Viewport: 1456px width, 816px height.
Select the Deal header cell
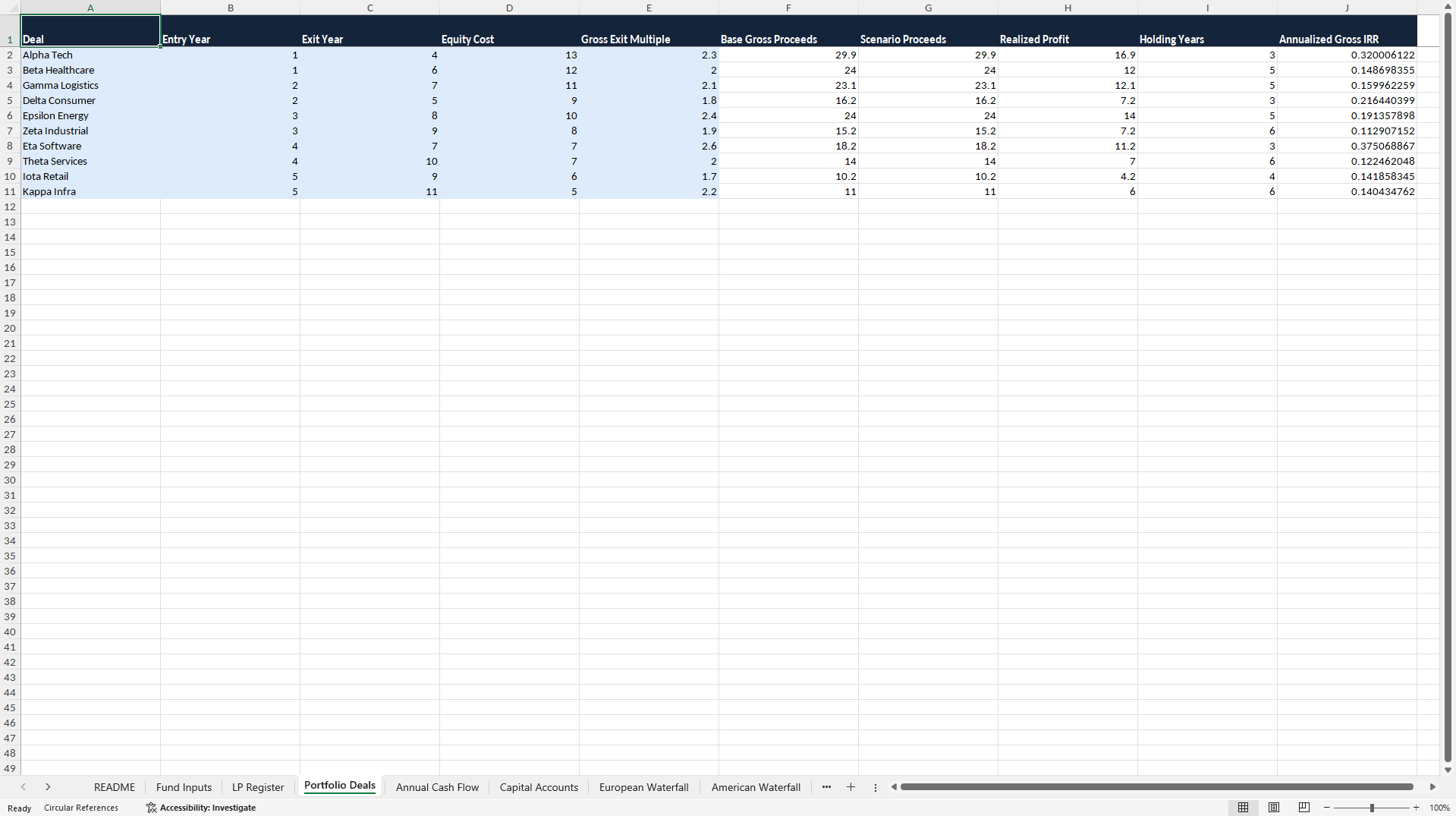90,31
